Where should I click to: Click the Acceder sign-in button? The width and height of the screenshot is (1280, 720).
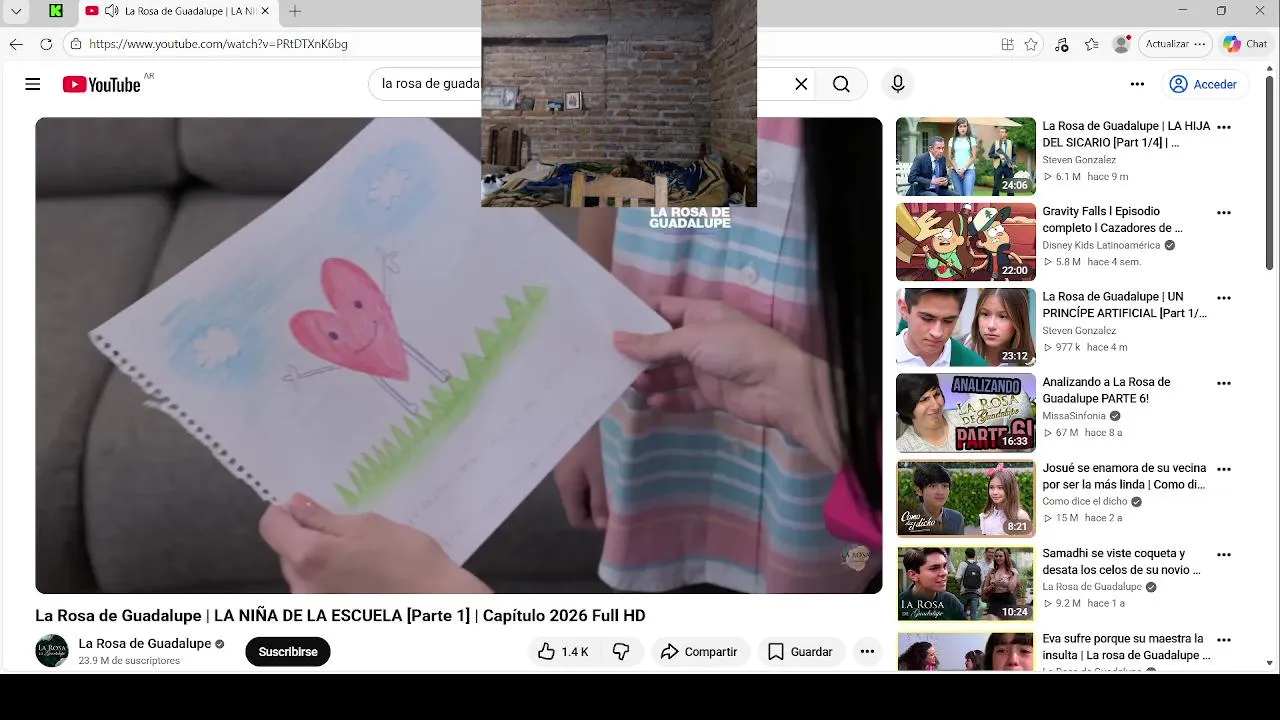1204,84
